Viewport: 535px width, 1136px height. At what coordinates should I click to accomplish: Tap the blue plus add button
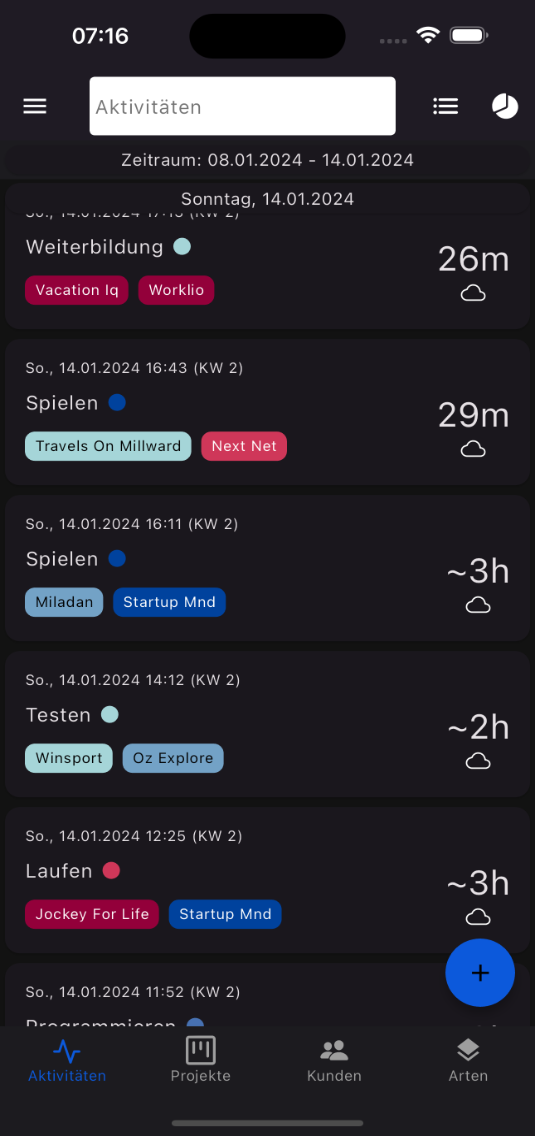pos(480,973)
